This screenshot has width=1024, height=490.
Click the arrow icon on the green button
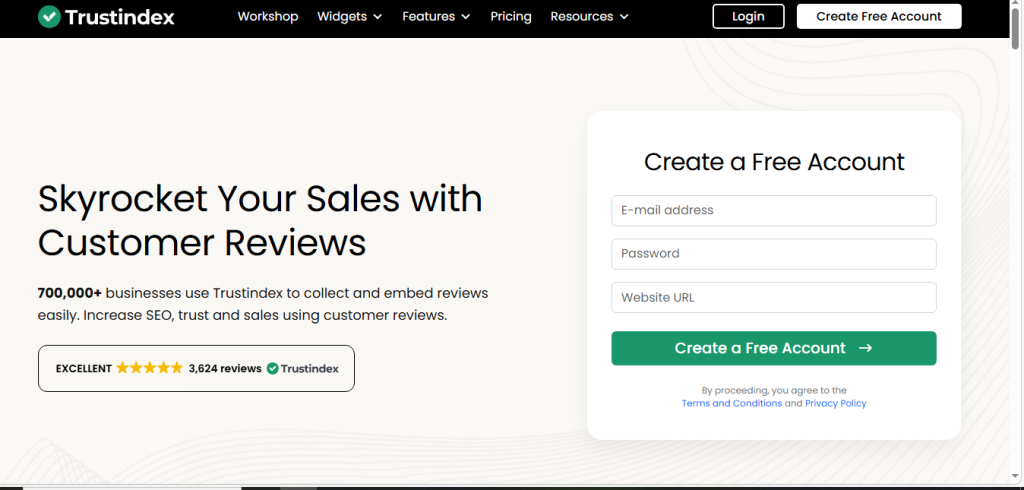(866, 348)
